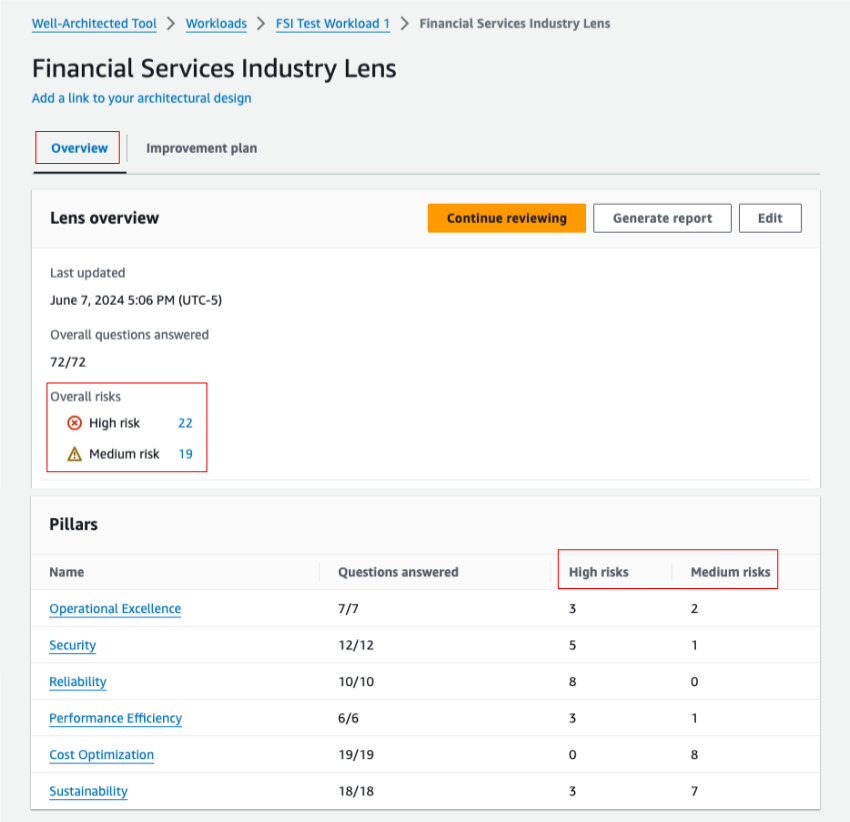The image size is (850, 822).
Task: Click the 12/12 value in Security row
Action: tap(356, 645)
